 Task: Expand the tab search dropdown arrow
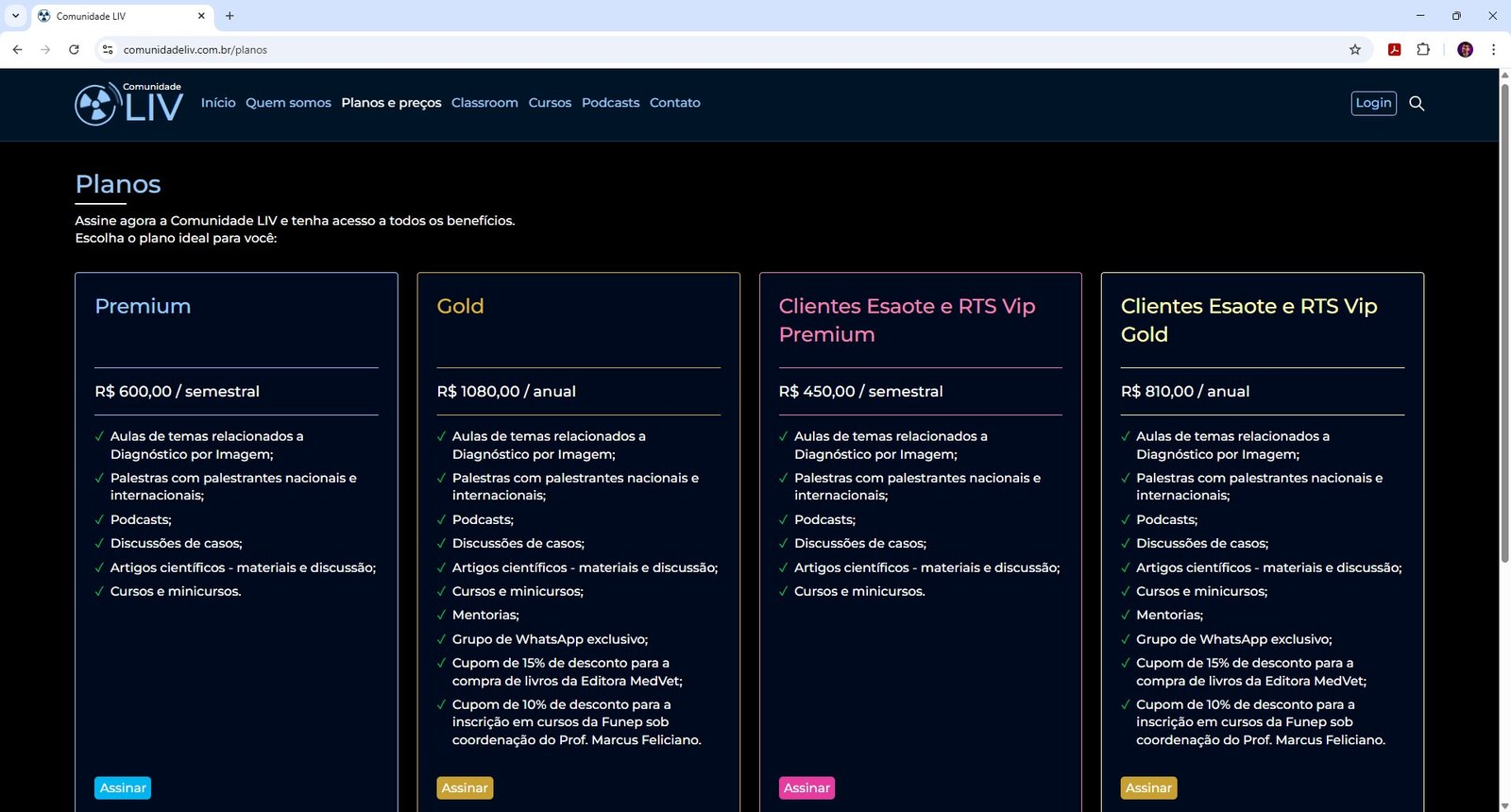pos(15,15)
